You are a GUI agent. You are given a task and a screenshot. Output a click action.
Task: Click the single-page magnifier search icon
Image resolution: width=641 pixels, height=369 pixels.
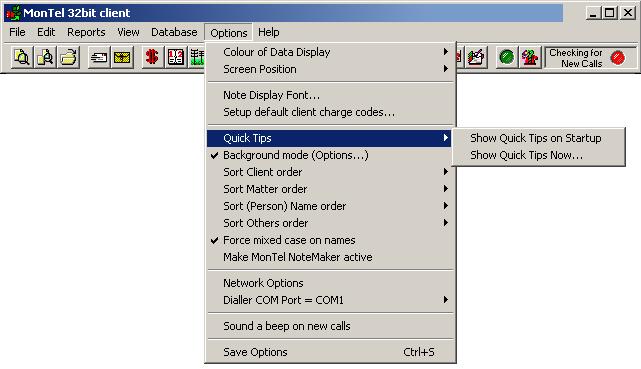pos(21,57)
